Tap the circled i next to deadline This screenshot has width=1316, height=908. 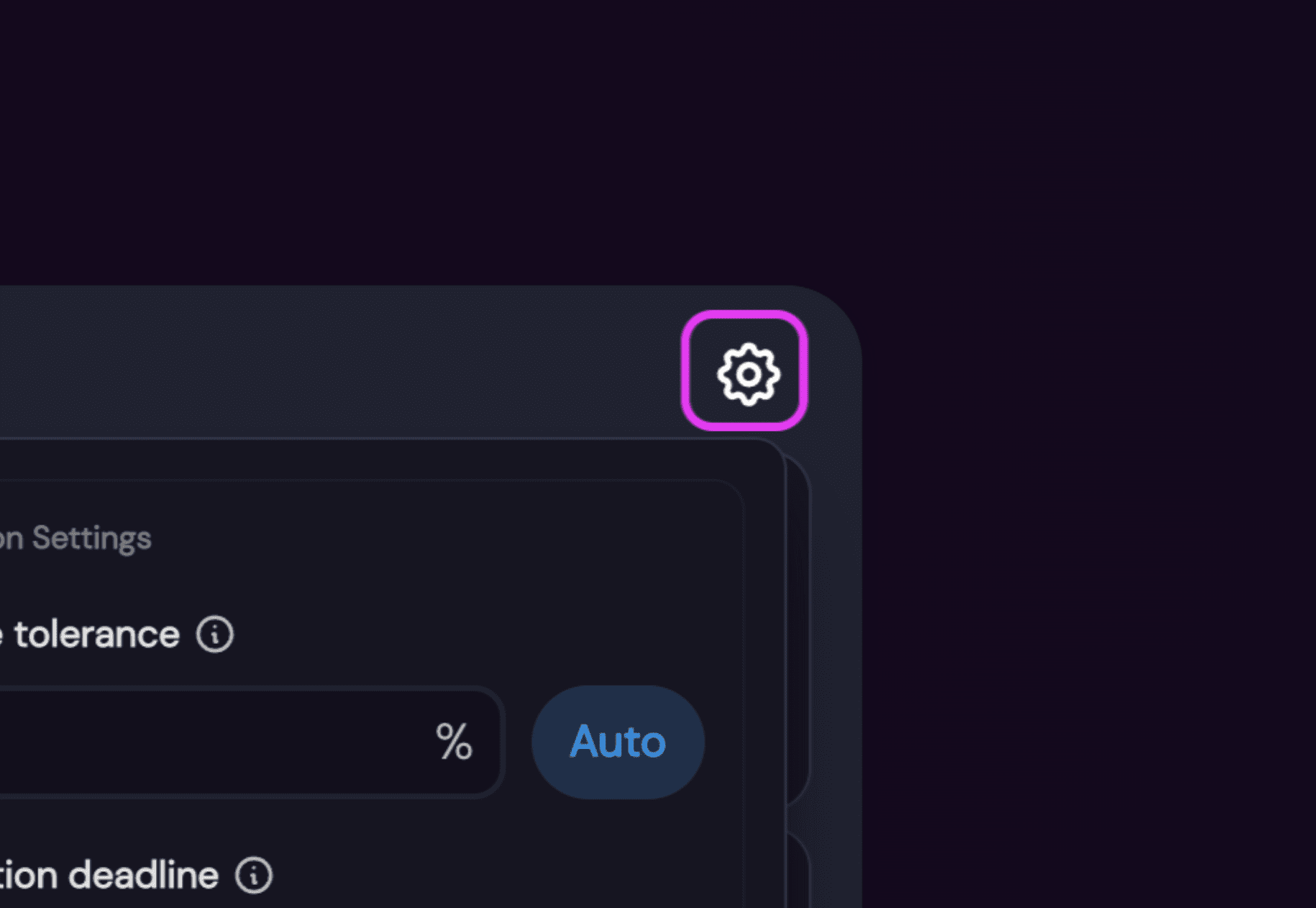[x=254, y=875]
